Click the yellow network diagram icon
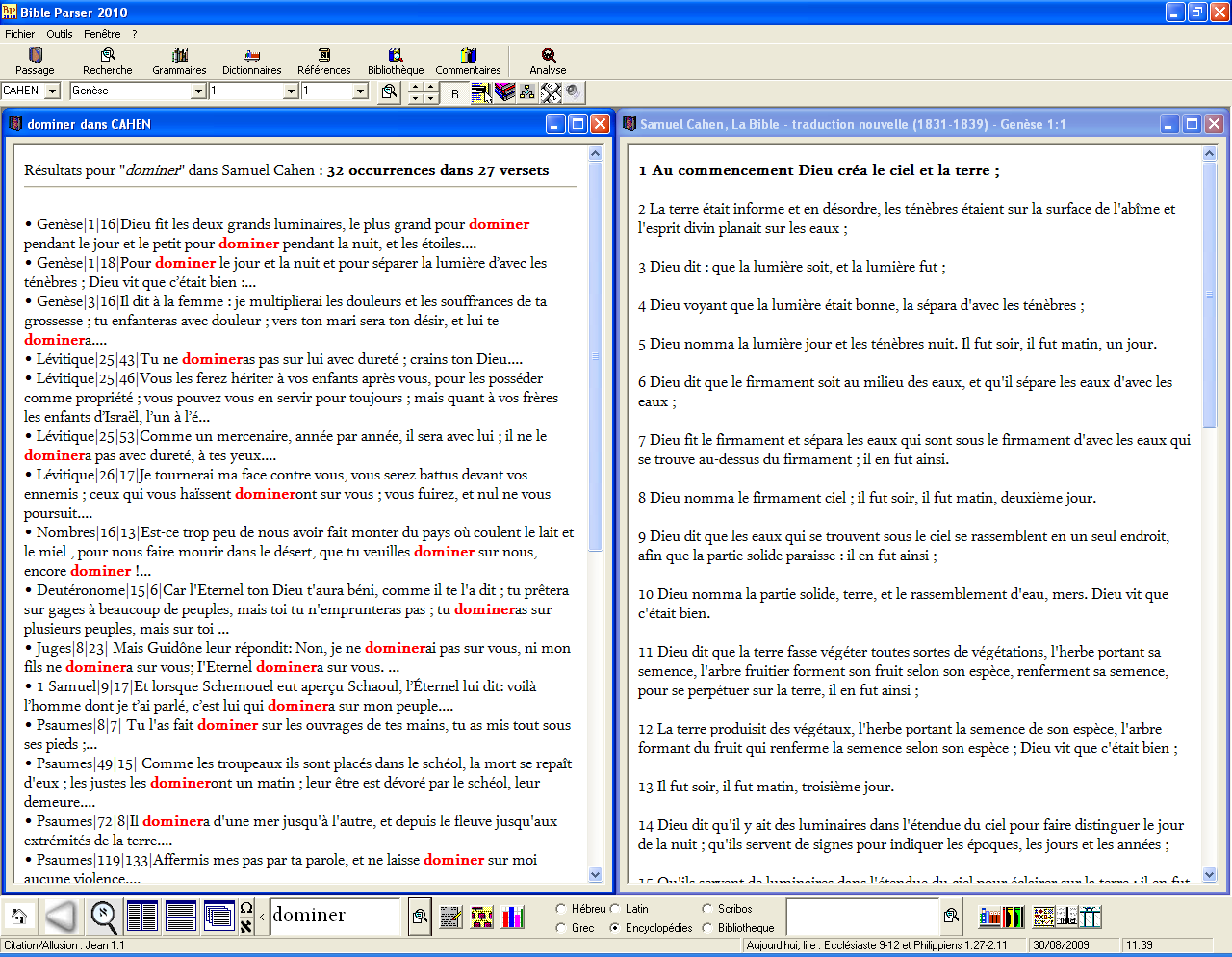This screenshot has width=1232, height=957. tap(482, 917)
